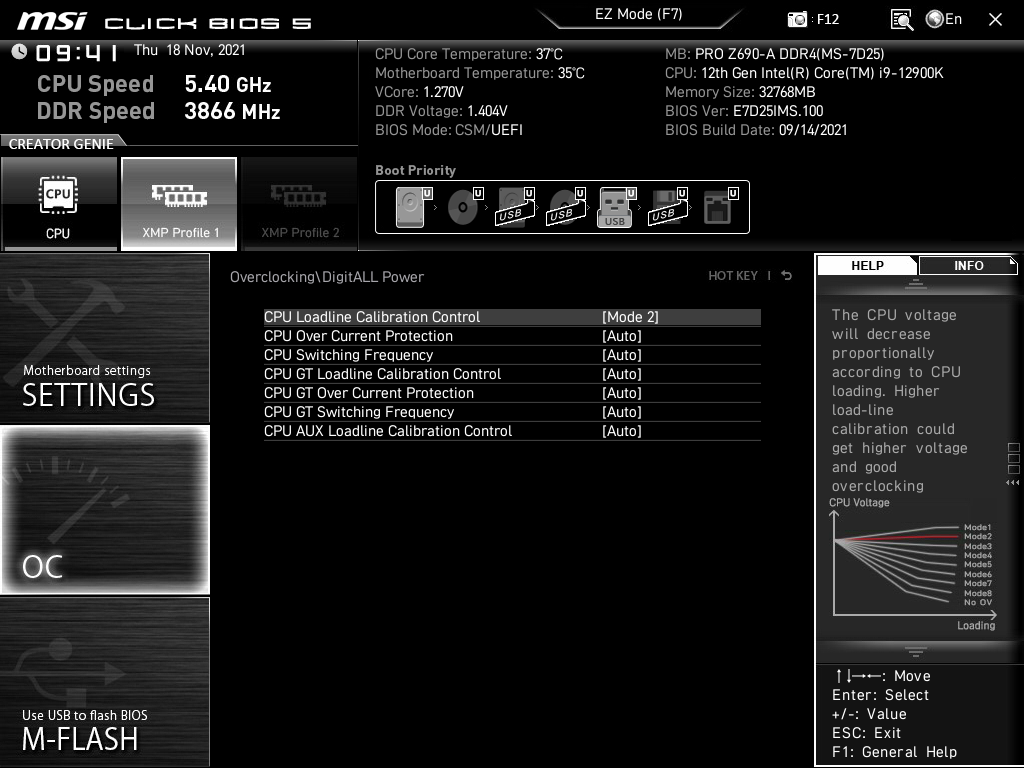Disable XMP Profile 1
The height and width of the screenshot is (768, 1024).
(179, 204)
